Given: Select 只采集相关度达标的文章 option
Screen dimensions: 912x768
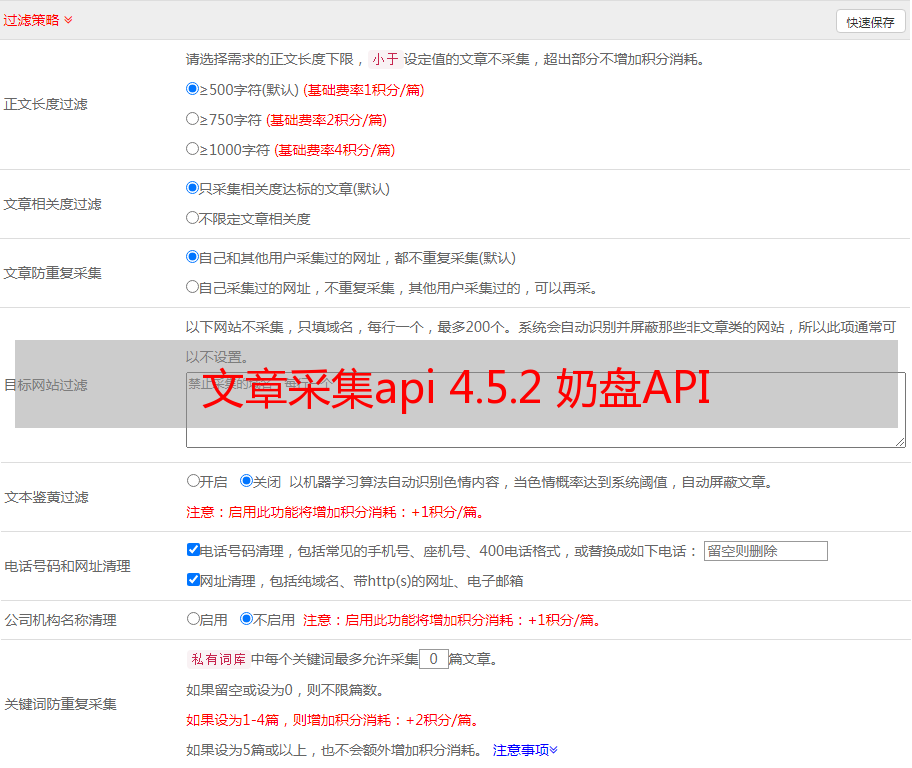Looking at the screenshot, I should (x=193, y=188).
